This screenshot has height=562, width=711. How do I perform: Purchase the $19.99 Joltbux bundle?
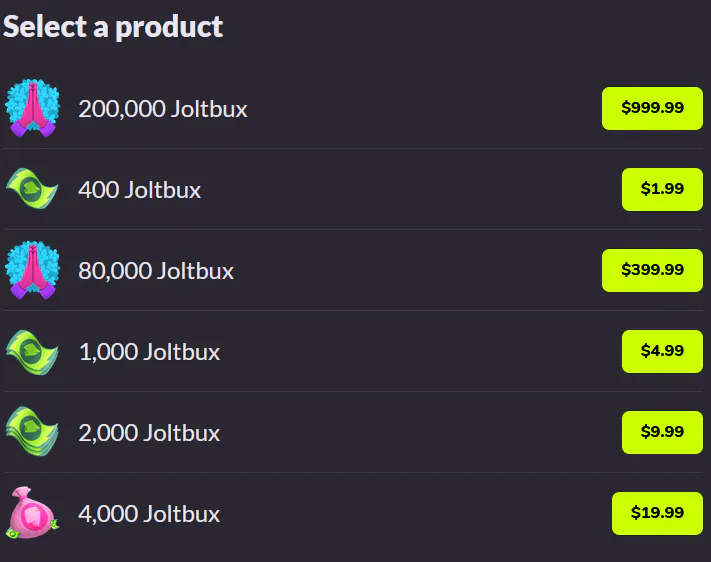click(x=657, y=513)
